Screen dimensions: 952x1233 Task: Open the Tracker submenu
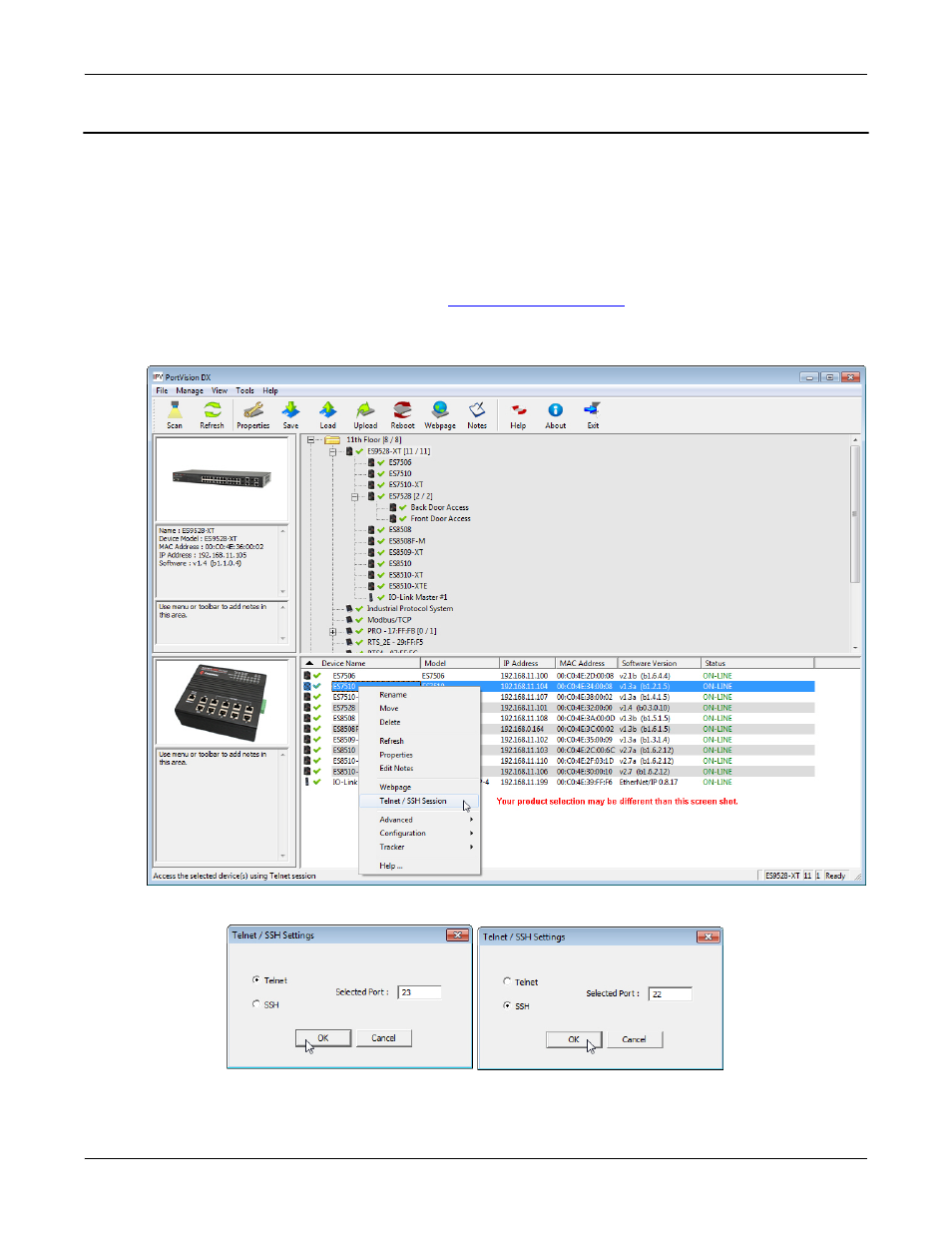click(x=419, y=847)
